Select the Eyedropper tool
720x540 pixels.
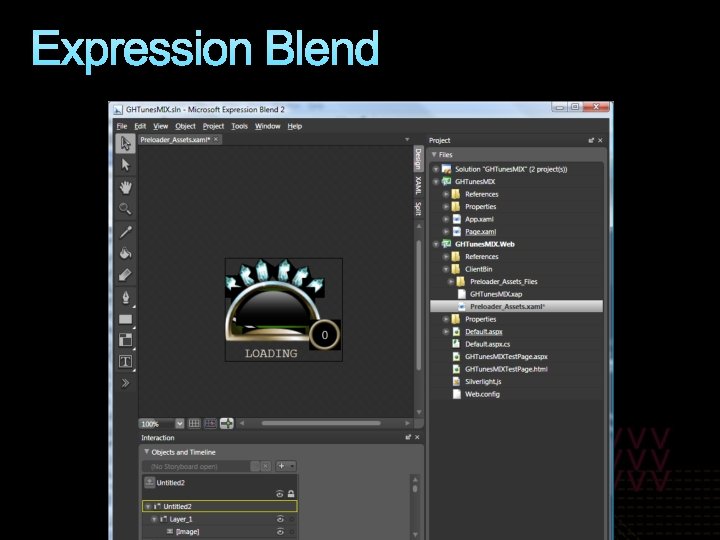[x=125, y=232]
